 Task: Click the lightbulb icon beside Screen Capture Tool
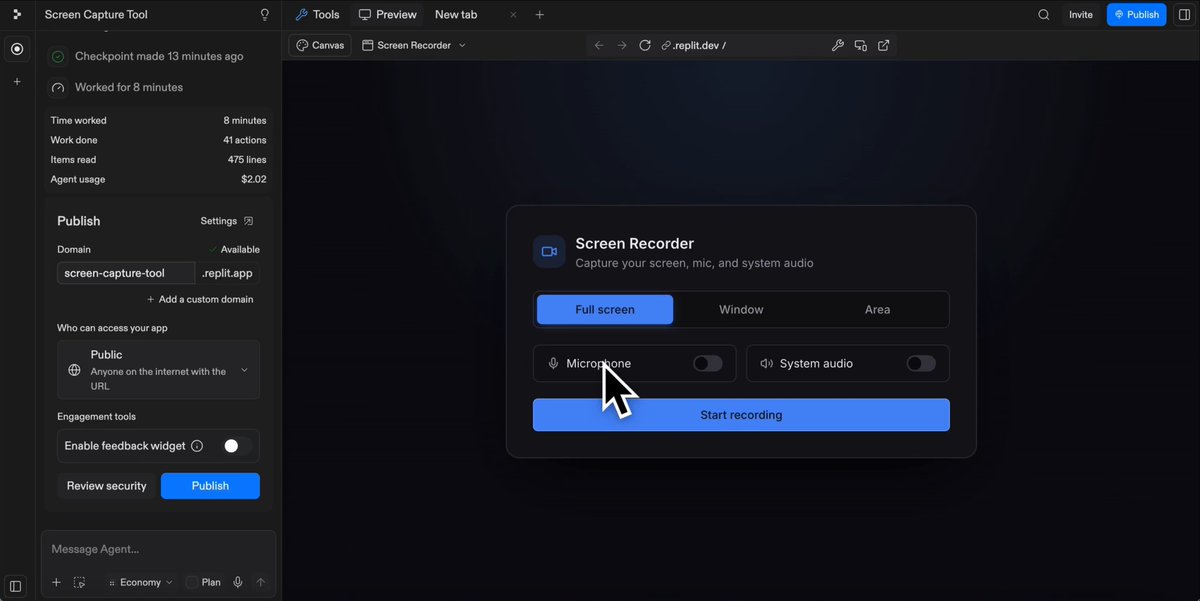click(x=264, y=15)
